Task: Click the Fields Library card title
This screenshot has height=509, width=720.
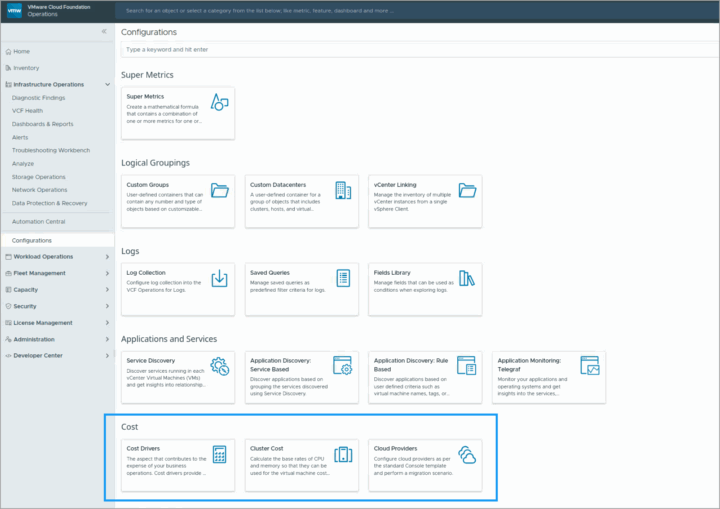Action: click(392, 273)
